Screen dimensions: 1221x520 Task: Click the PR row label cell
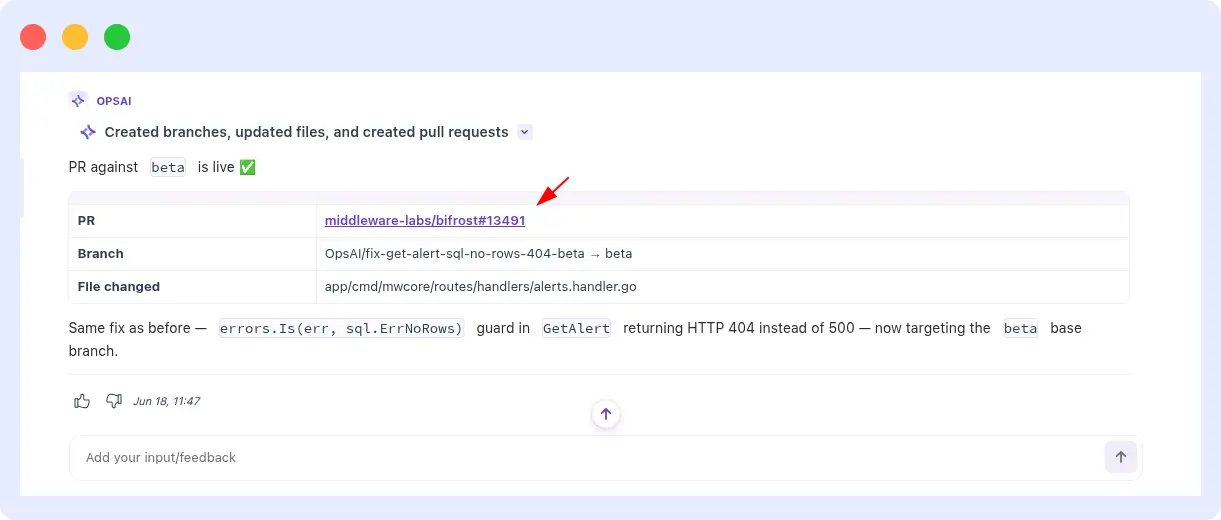[192, 221]
